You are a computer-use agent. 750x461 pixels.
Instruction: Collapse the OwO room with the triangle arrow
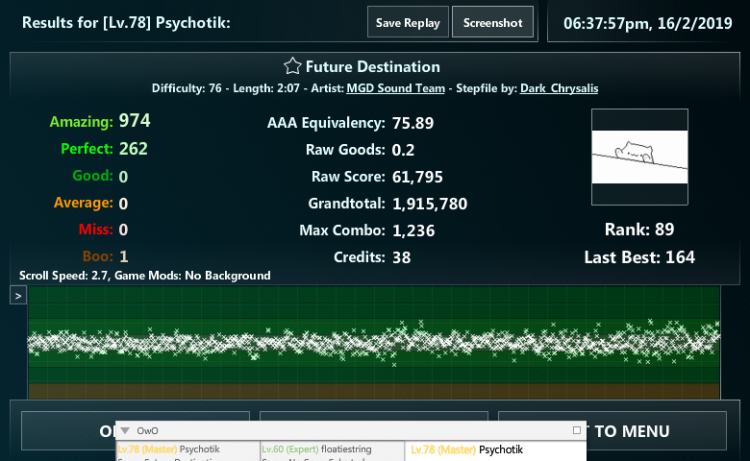click(x=125, y=430)
